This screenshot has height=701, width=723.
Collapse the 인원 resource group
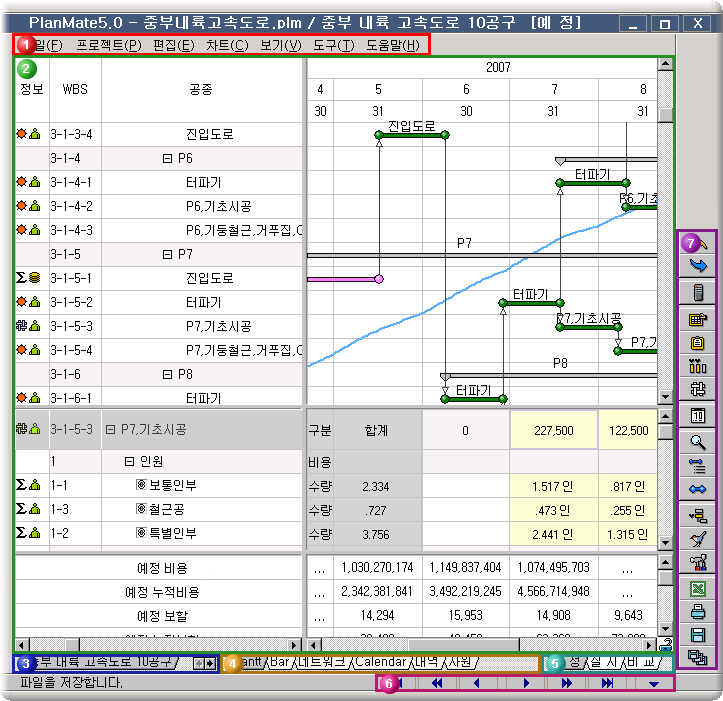pos(129,461)
